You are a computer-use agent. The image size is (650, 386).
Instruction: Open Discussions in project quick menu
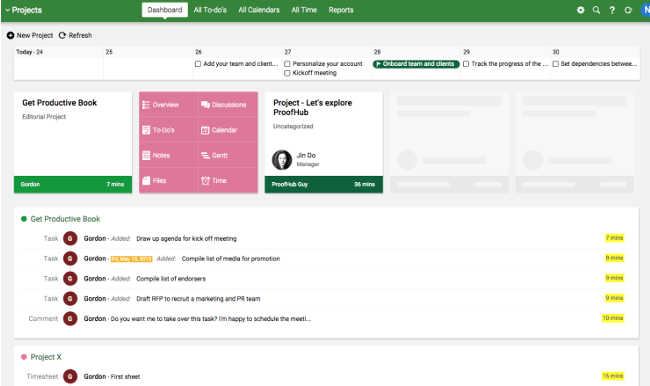(x=228, y=104)
